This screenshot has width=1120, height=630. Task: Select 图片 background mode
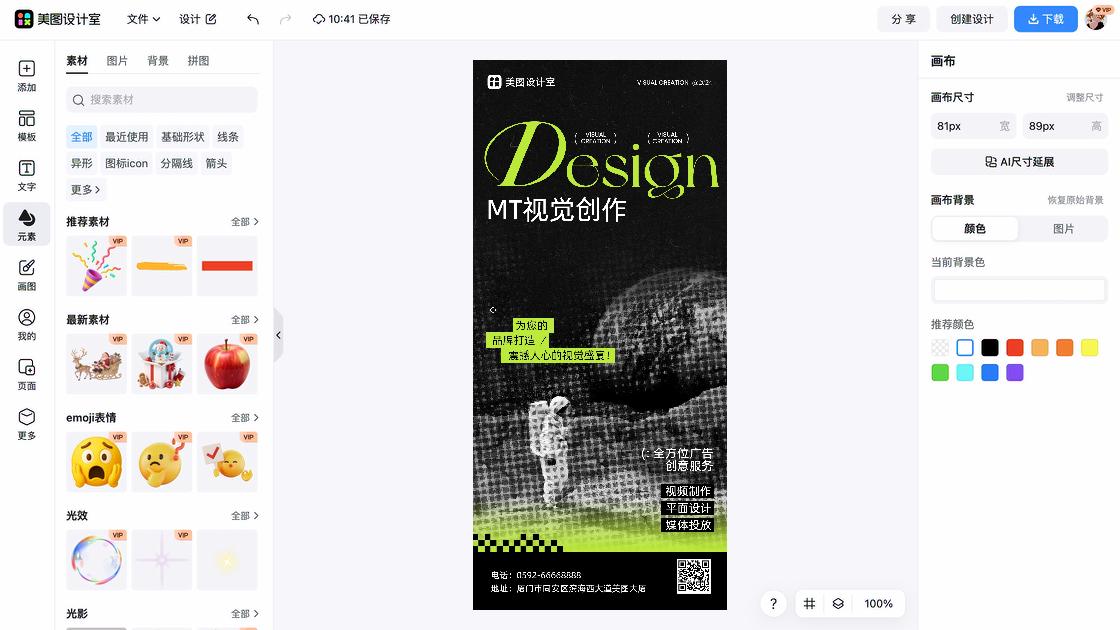pyautogui.click(x=1064, y=229)
